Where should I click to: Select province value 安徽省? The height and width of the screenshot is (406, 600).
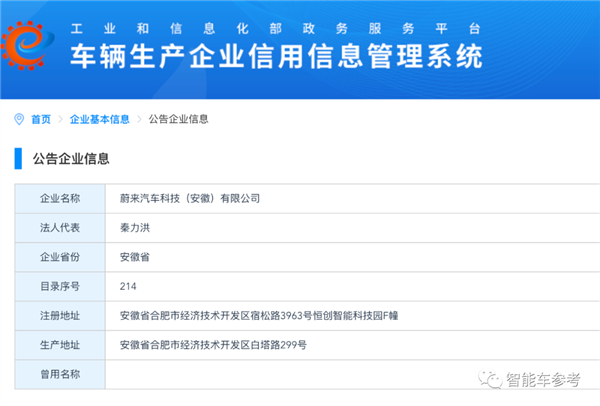click(135, 257)
